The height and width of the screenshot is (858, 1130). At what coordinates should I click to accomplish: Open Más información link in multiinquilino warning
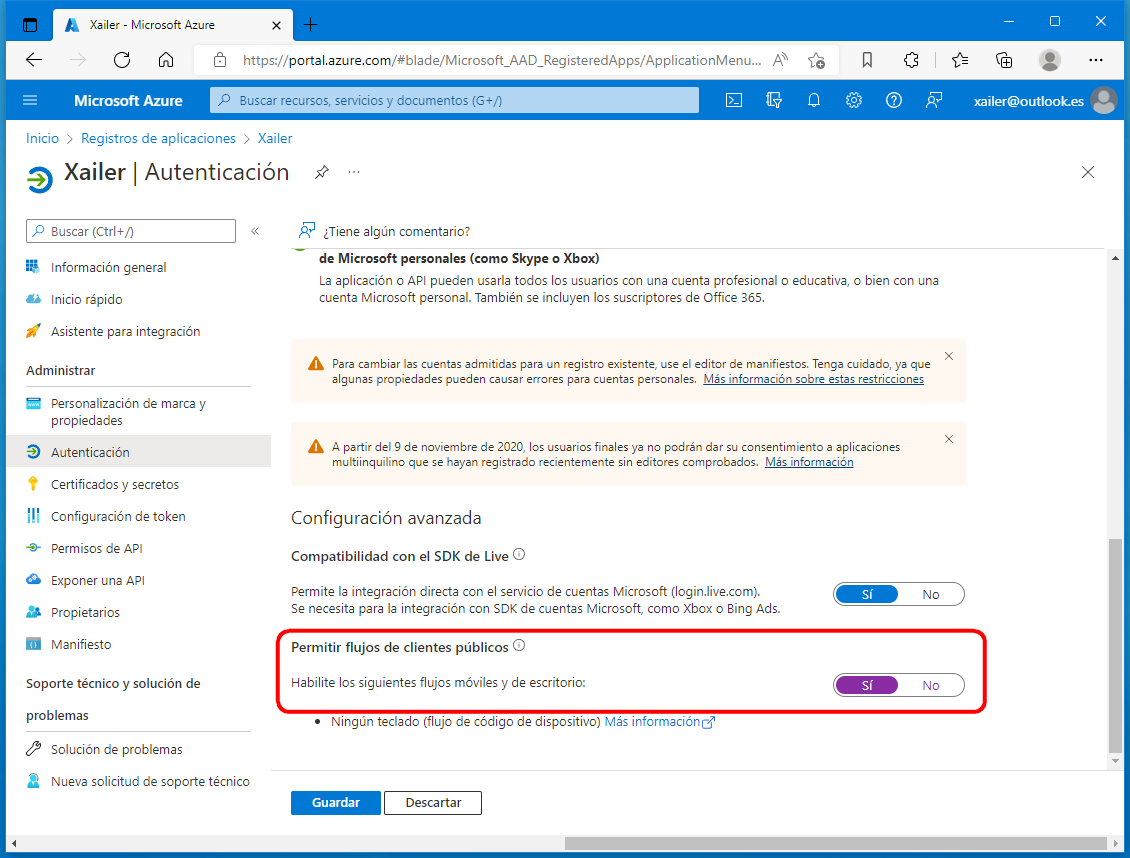tap(809, 462)
